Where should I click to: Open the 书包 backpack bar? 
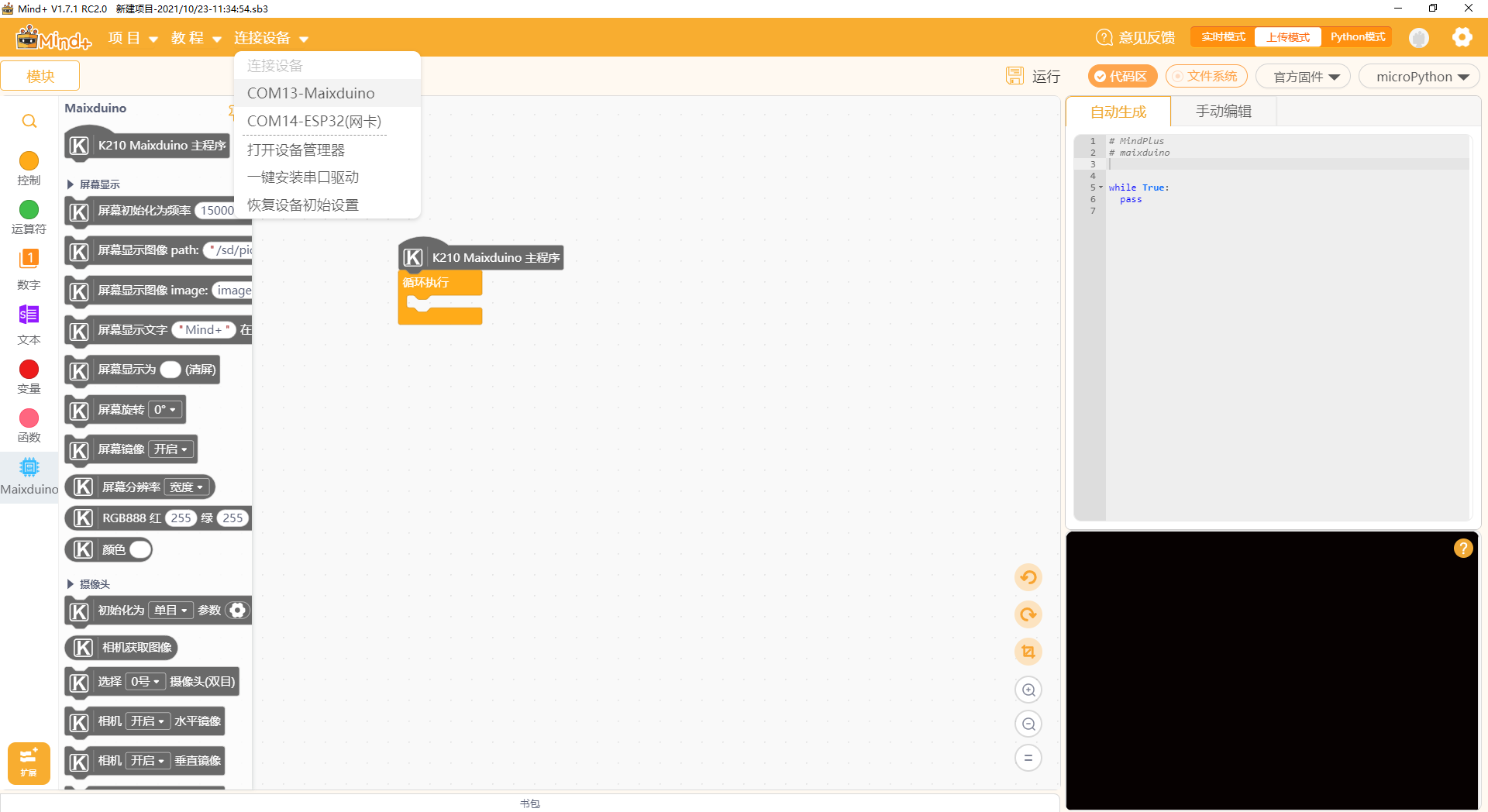[530, 803]
